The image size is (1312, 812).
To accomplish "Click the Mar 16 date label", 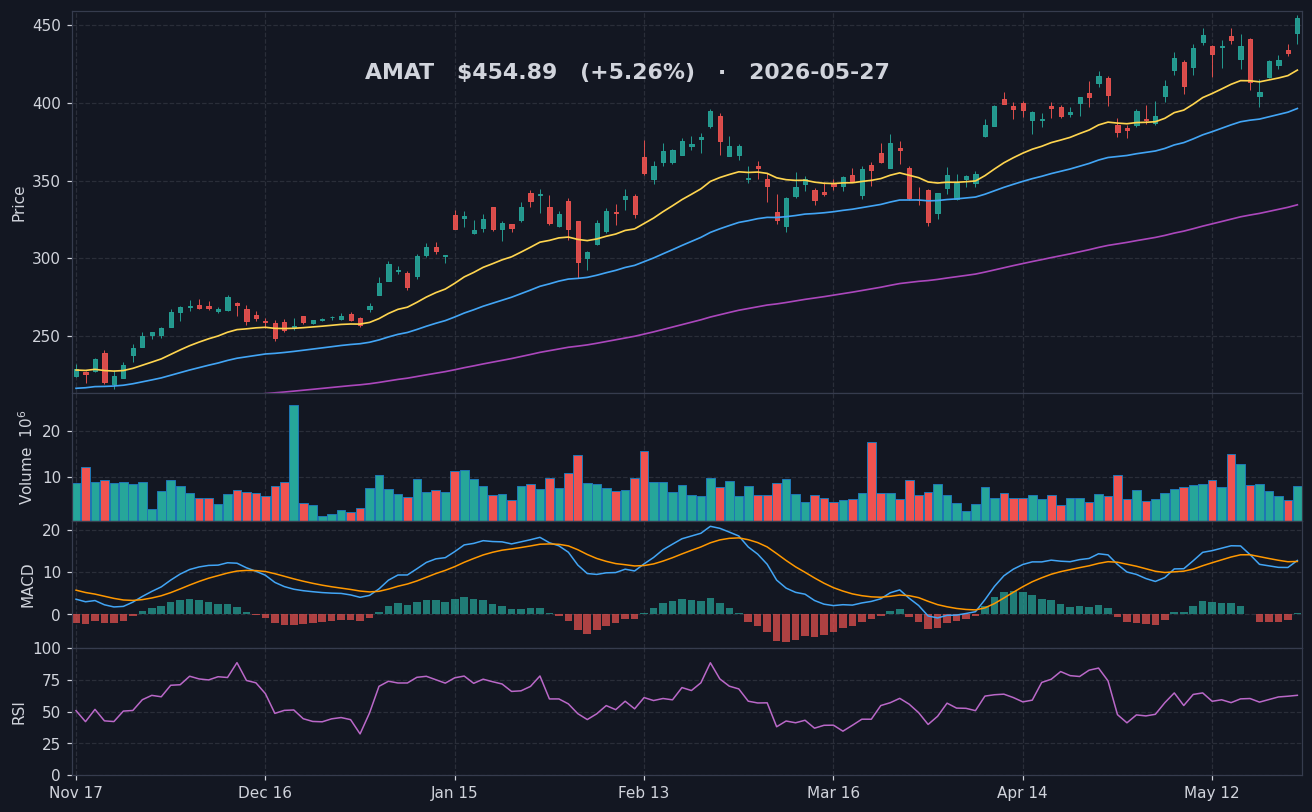I will [x=833, y=791].
